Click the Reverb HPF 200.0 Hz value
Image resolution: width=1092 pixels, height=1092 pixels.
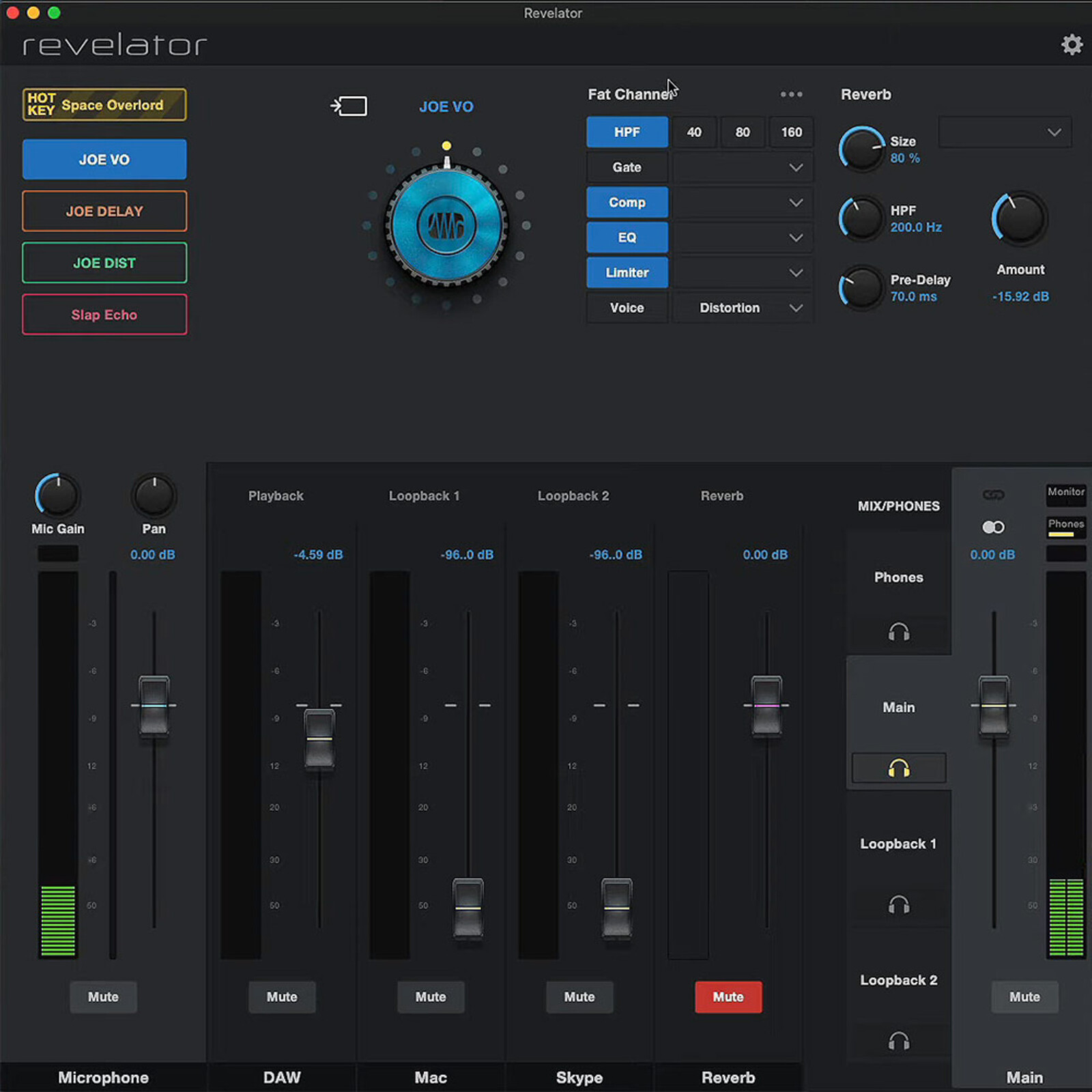coord(916,227)
